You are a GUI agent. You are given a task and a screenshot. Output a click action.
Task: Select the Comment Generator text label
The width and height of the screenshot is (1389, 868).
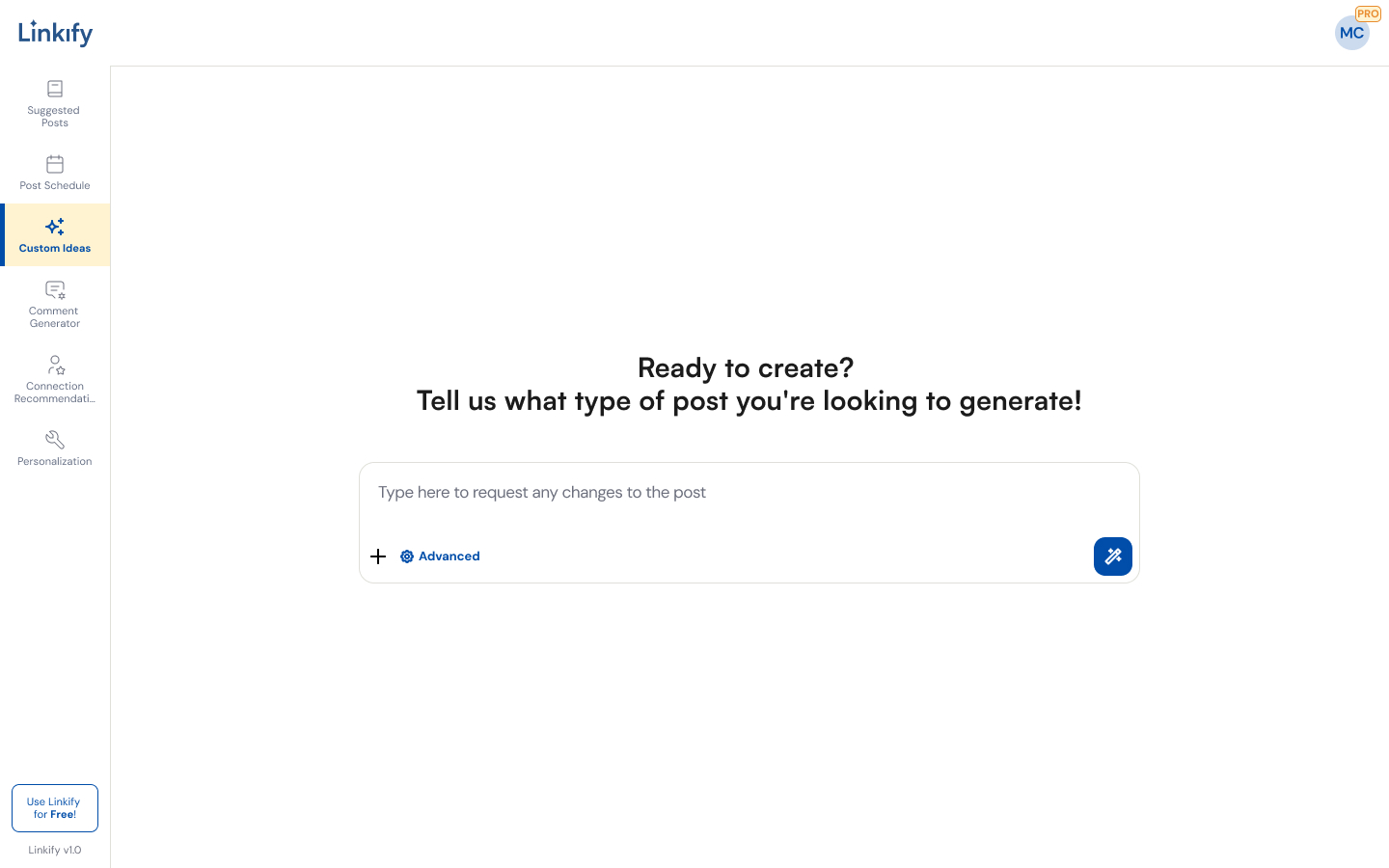click(x=55, y=317)
